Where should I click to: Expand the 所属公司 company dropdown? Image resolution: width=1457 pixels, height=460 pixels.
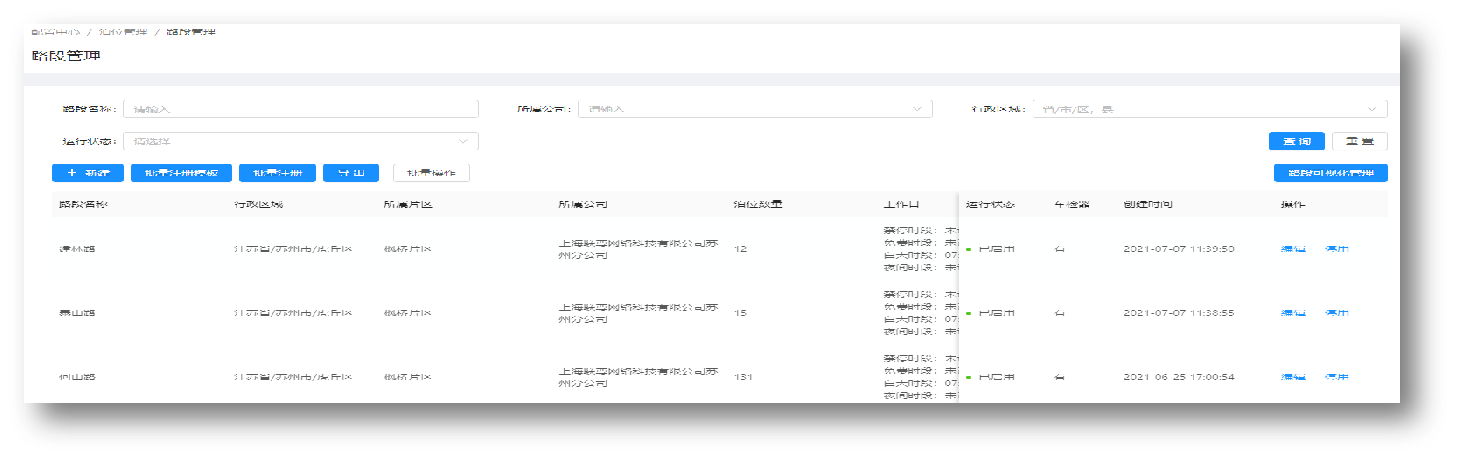coord(755,109)
